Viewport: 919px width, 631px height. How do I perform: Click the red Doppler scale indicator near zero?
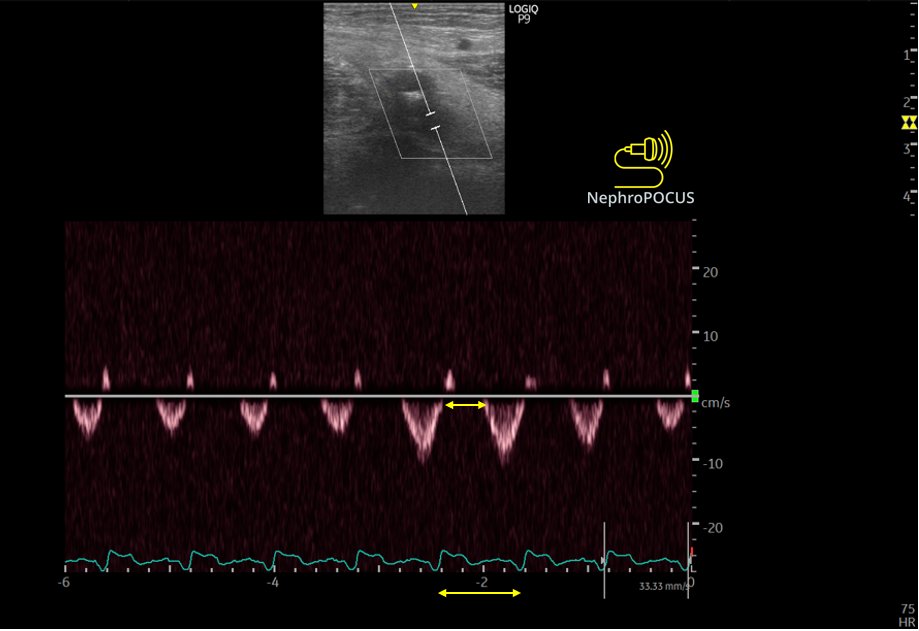coord(693,549)
